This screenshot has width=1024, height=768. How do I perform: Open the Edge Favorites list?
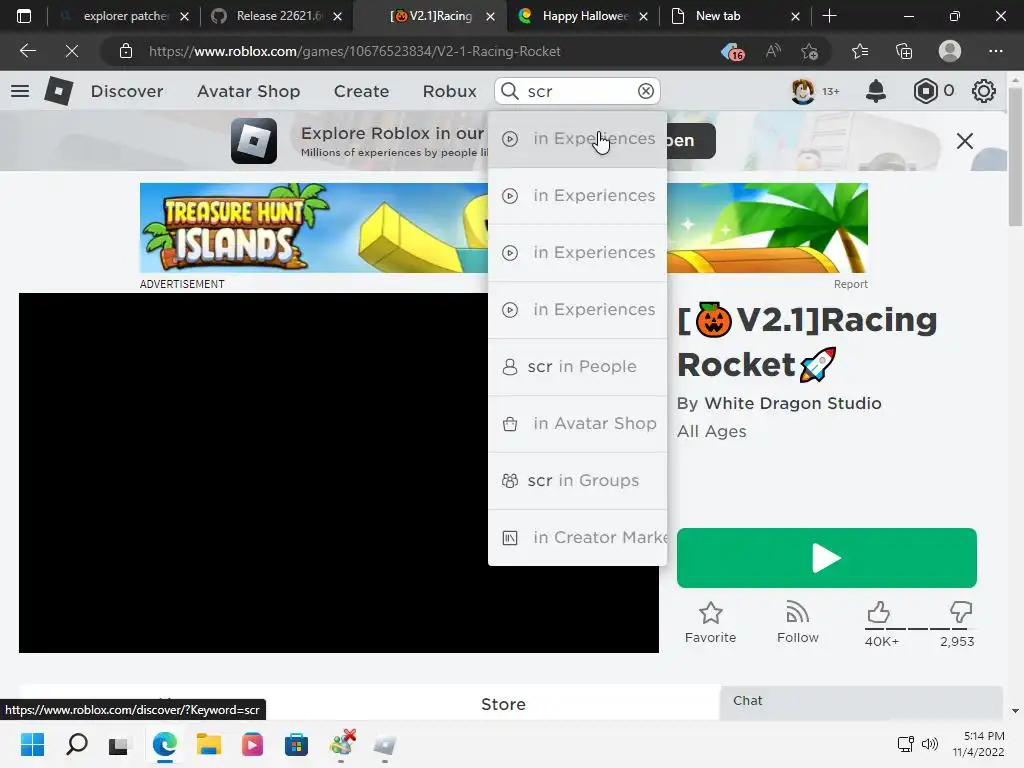(x=859, y=51)
